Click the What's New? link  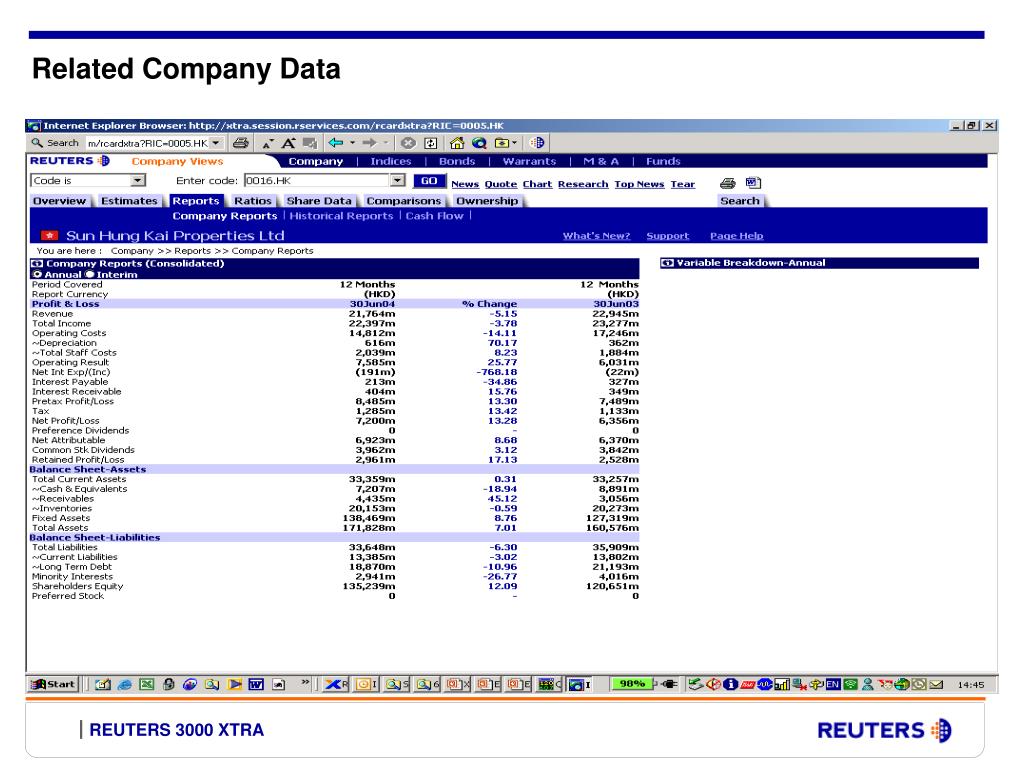[596, 236]
